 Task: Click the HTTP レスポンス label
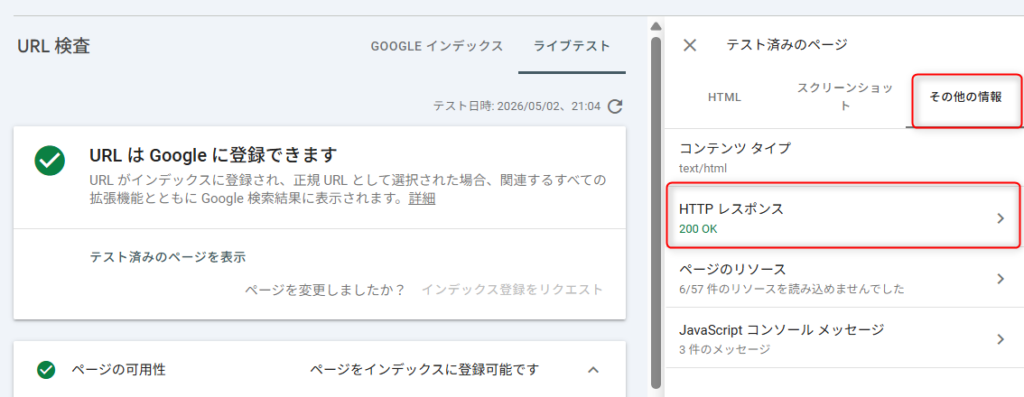[731, 209]
